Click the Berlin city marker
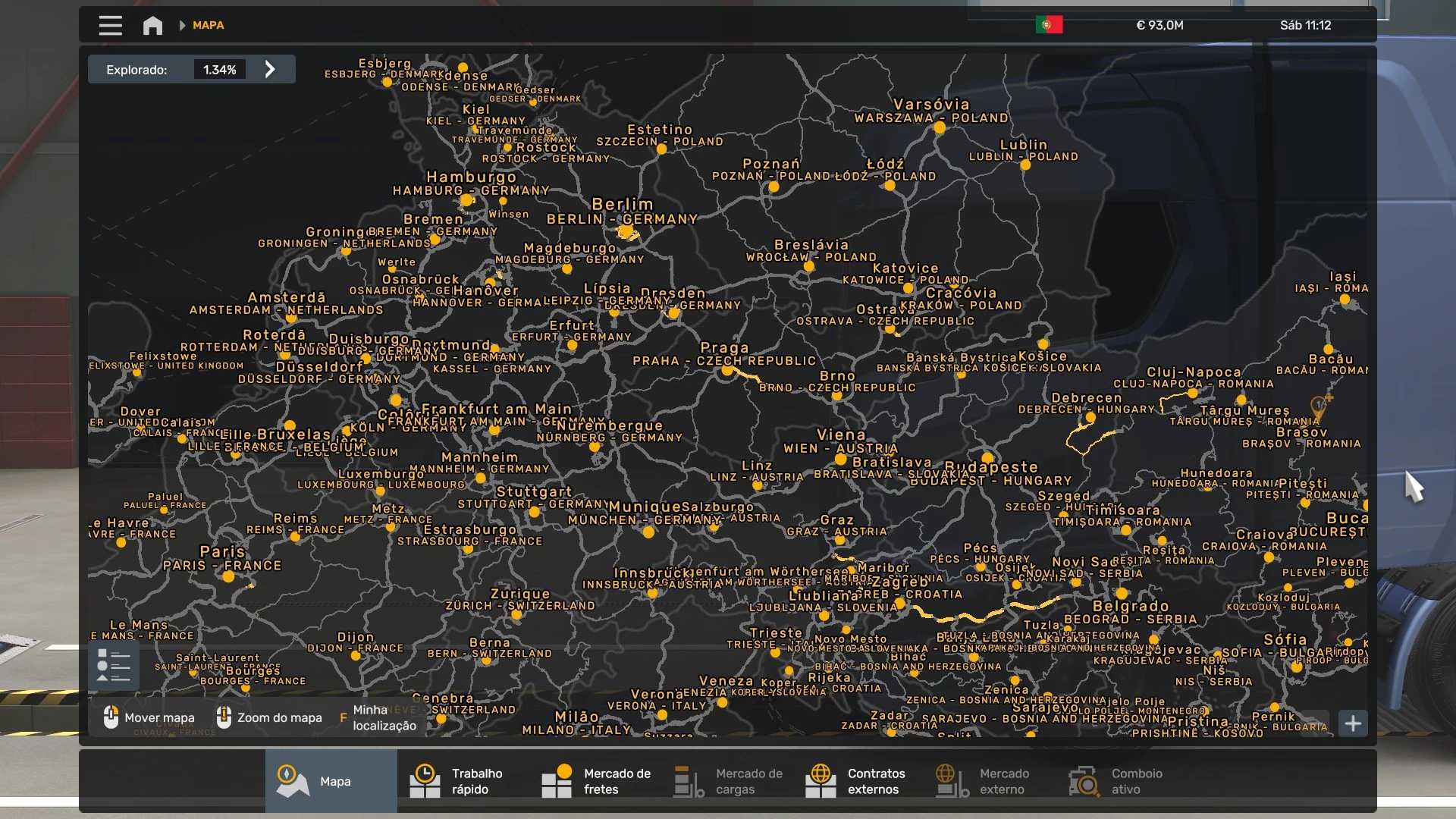1456x819 pixels. pos(626,232)
